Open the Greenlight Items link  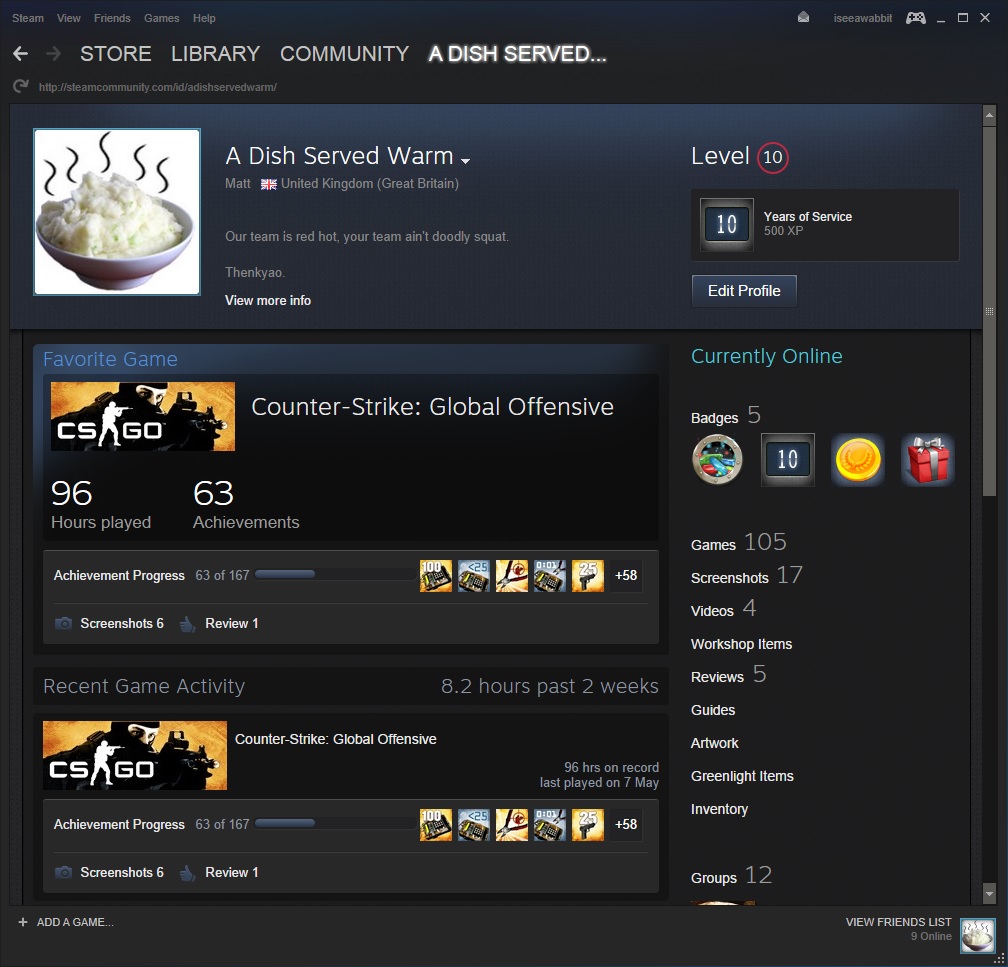(x=742, y=776)
